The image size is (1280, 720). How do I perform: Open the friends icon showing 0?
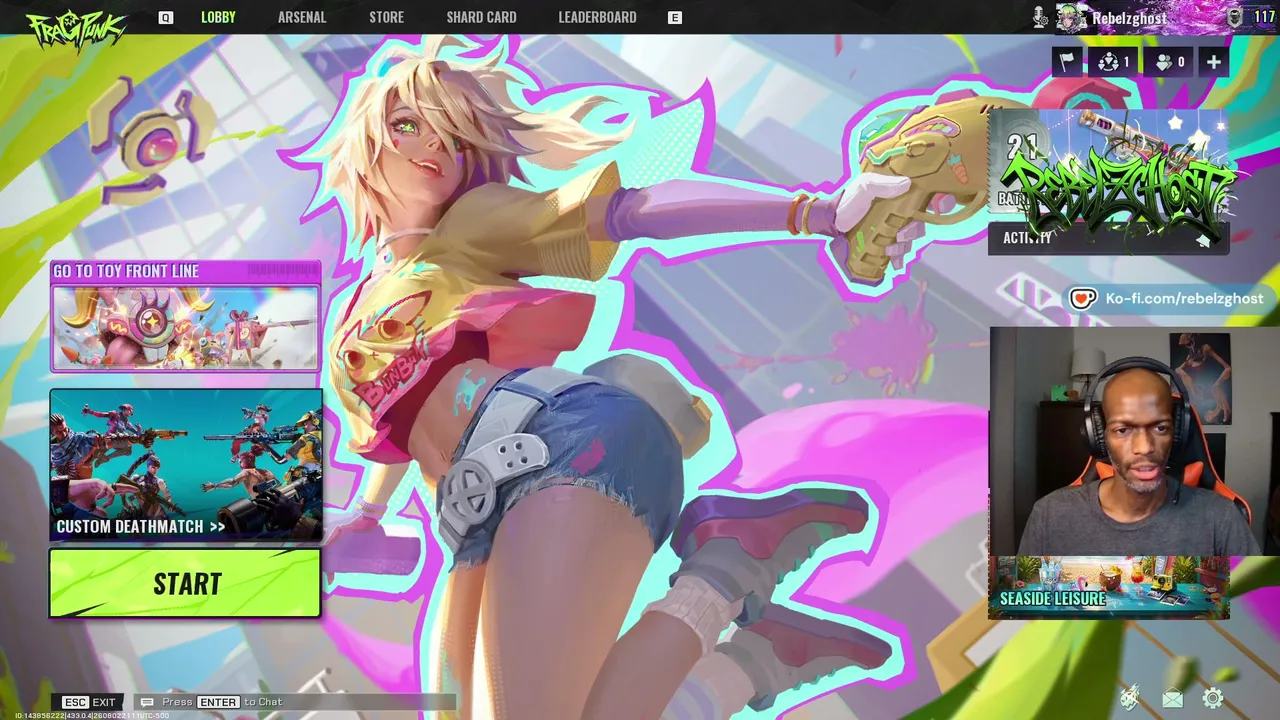(x=1169, y=62)
